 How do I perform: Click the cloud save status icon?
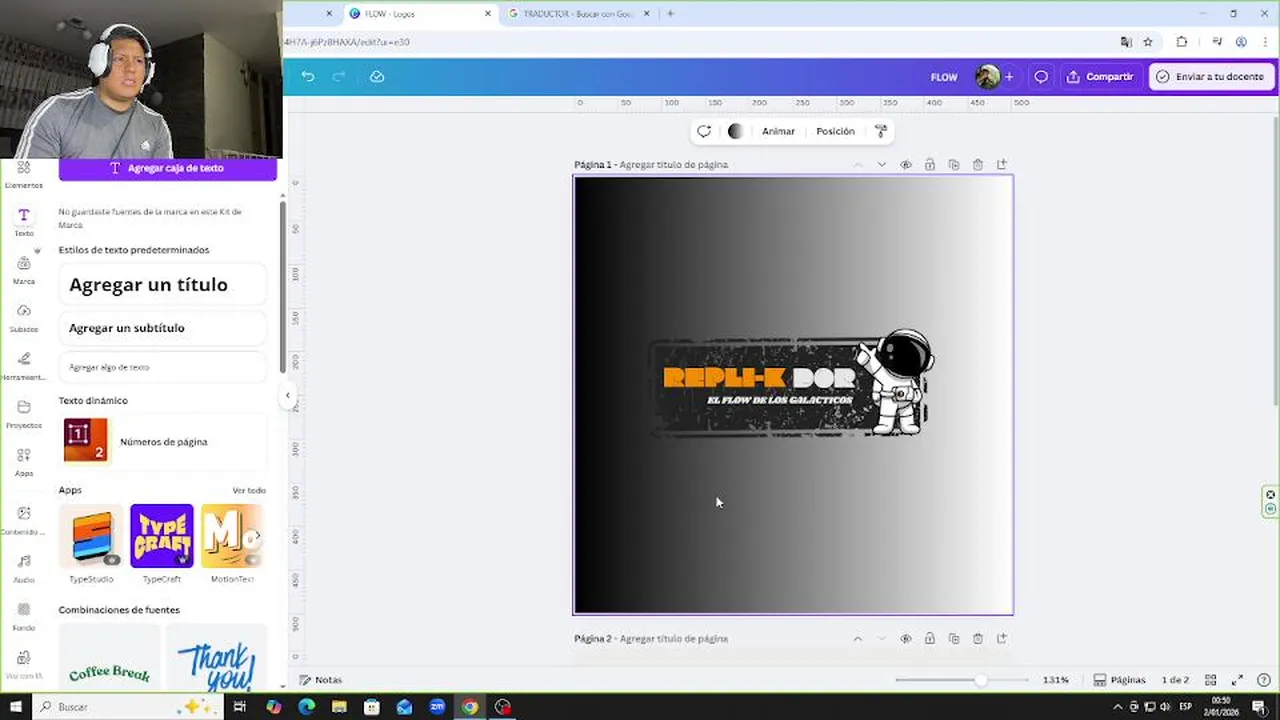[x=377, y=76]
